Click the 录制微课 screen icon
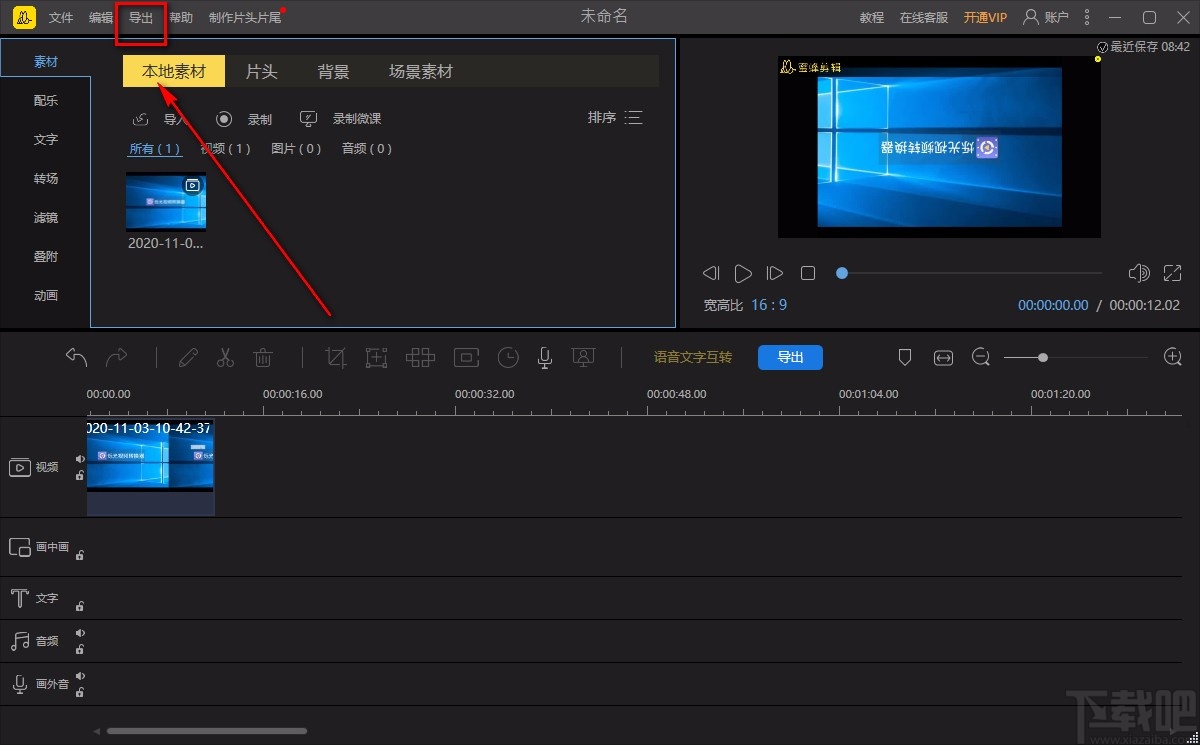Screen dimensions: 1200x745 click(x=309, y=119)
